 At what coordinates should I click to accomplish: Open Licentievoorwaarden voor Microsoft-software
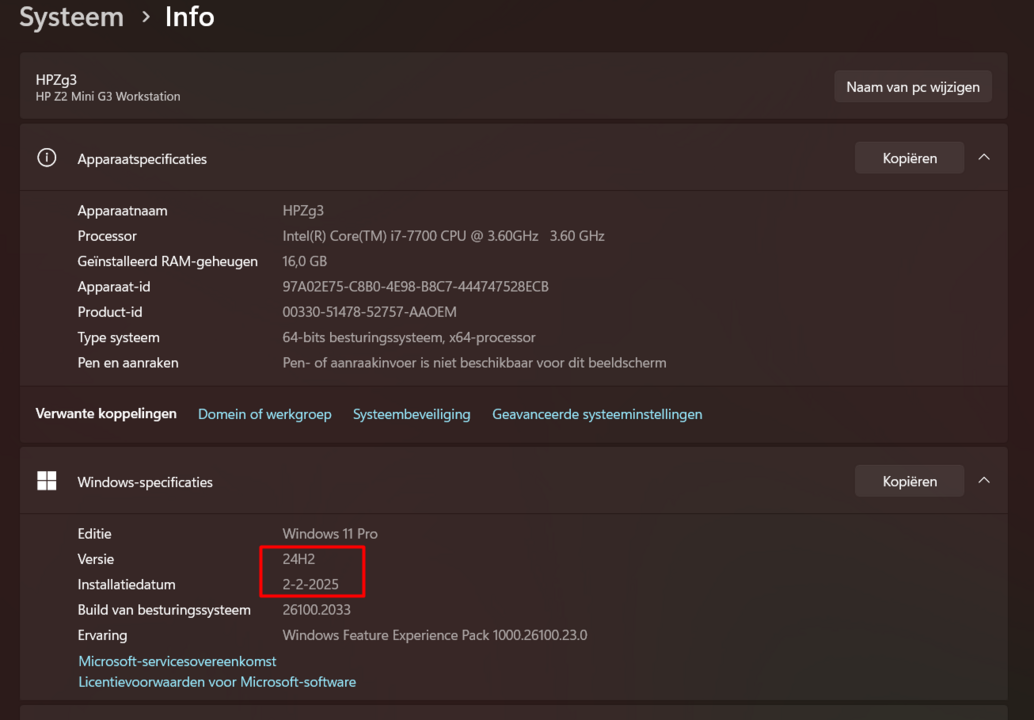coord(216,681)
